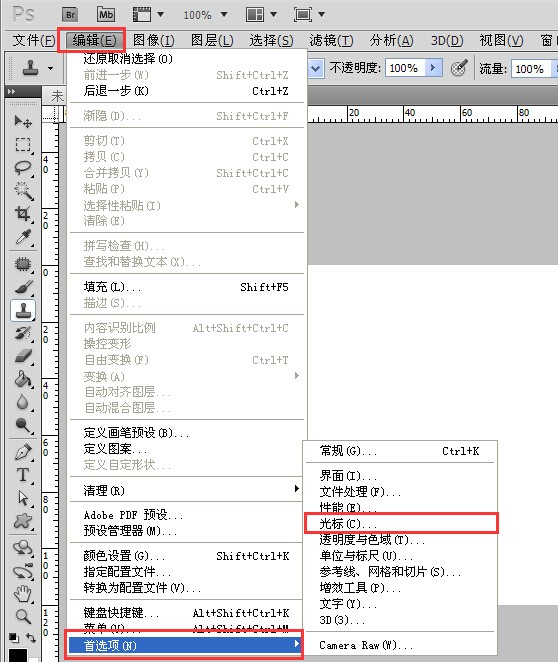The height and width of the screenshot is (662, 558).
Task: Select the Paint Bucket tool
Action: pyautogui.click(x=23, y=379)
